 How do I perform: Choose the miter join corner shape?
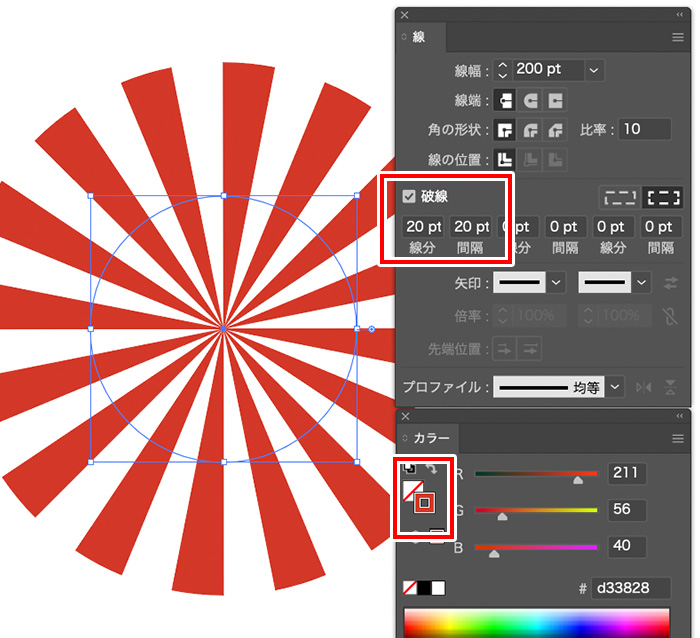pyautogui.click(x=505, y=130)
